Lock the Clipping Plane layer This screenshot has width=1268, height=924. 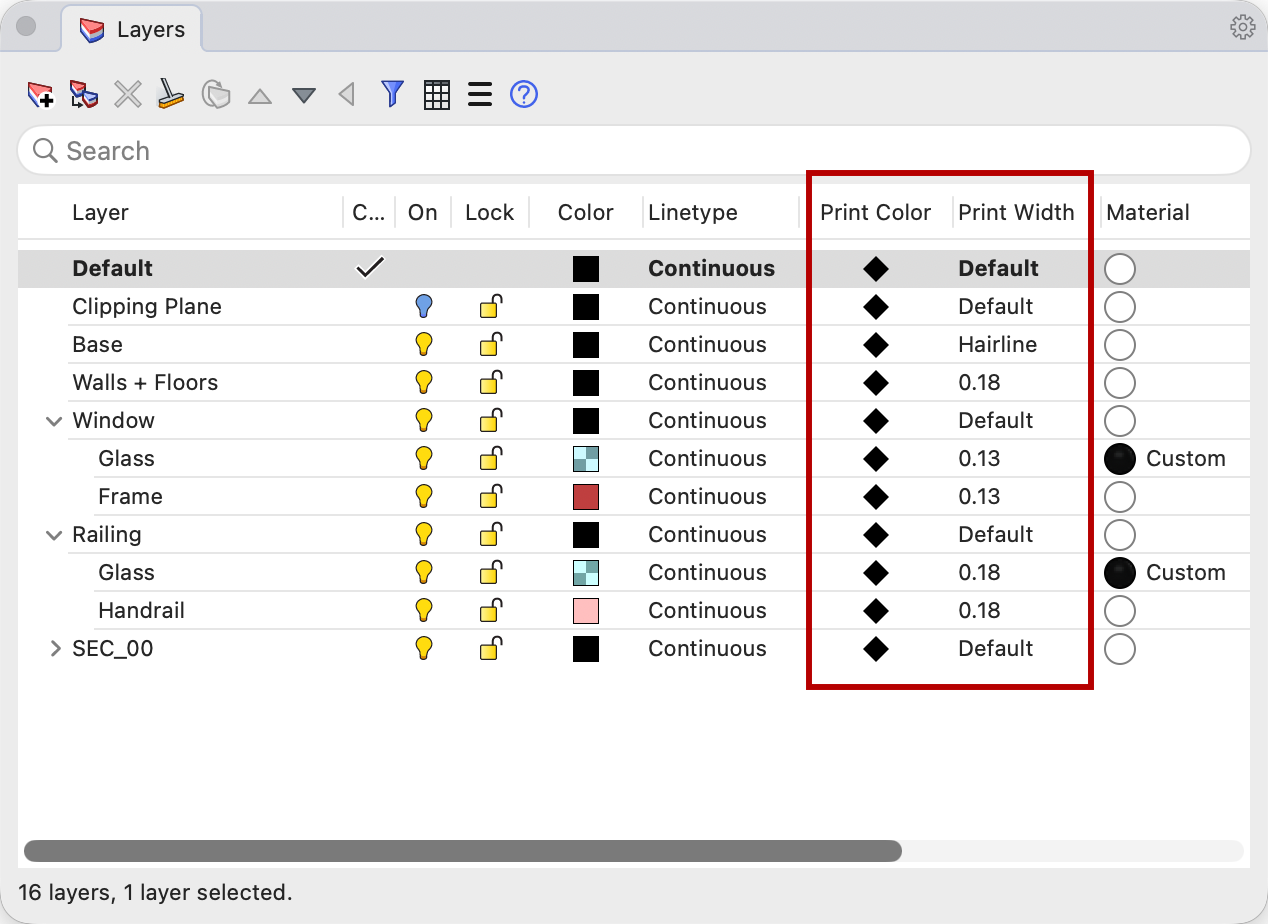(x=490, y=307)
